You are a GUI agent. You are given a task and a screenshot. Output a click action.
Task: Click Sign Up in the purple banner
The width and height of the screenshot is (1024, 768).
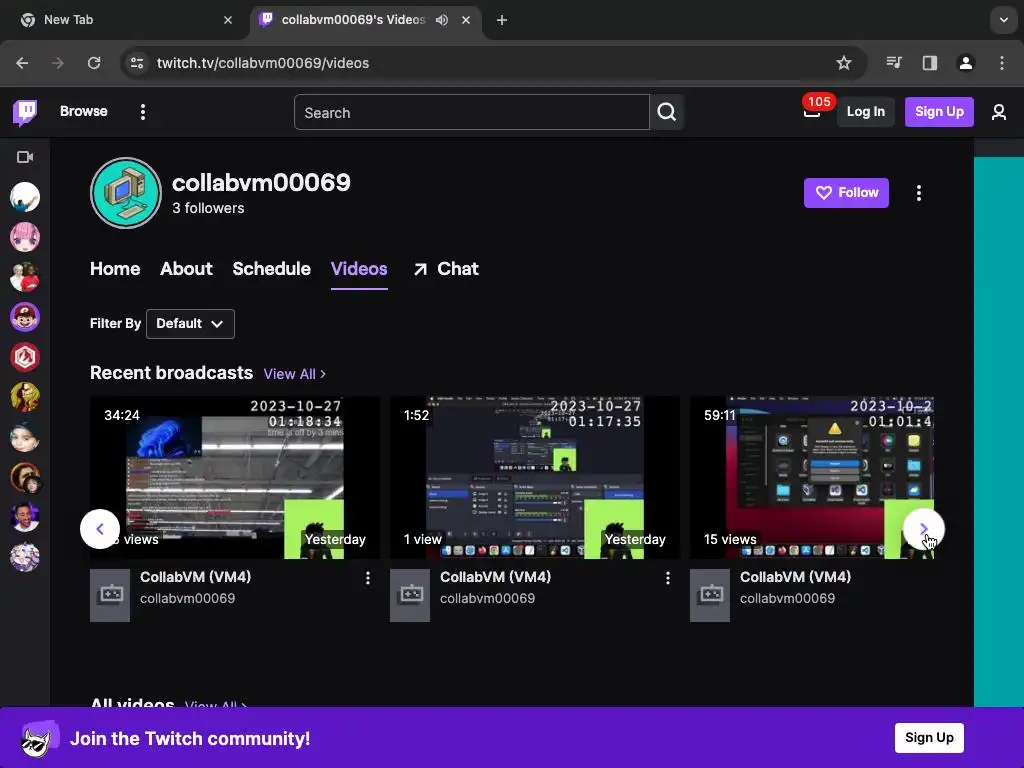coord(929,738)
